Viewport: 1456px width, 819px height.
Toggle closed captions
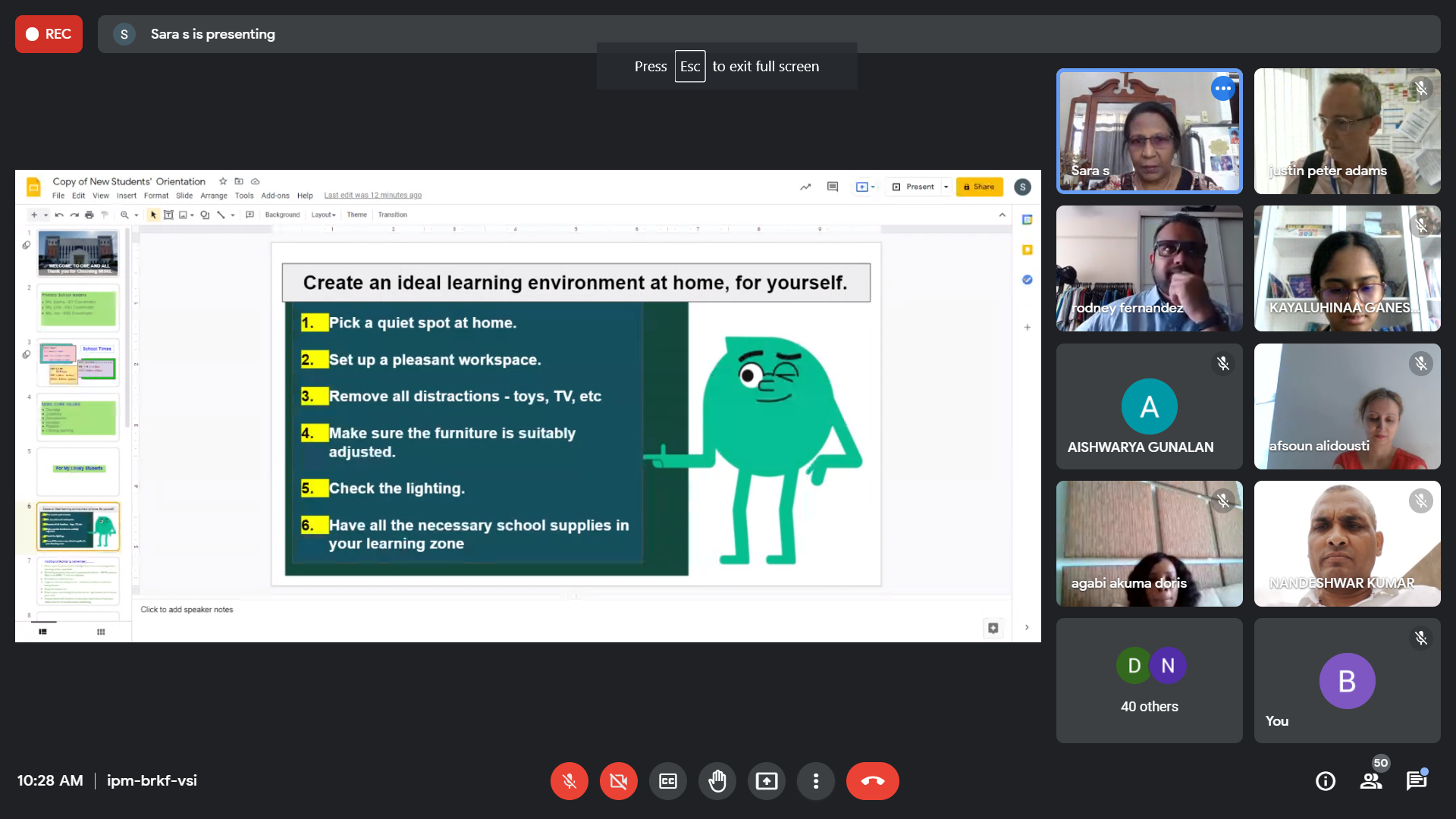668,781
